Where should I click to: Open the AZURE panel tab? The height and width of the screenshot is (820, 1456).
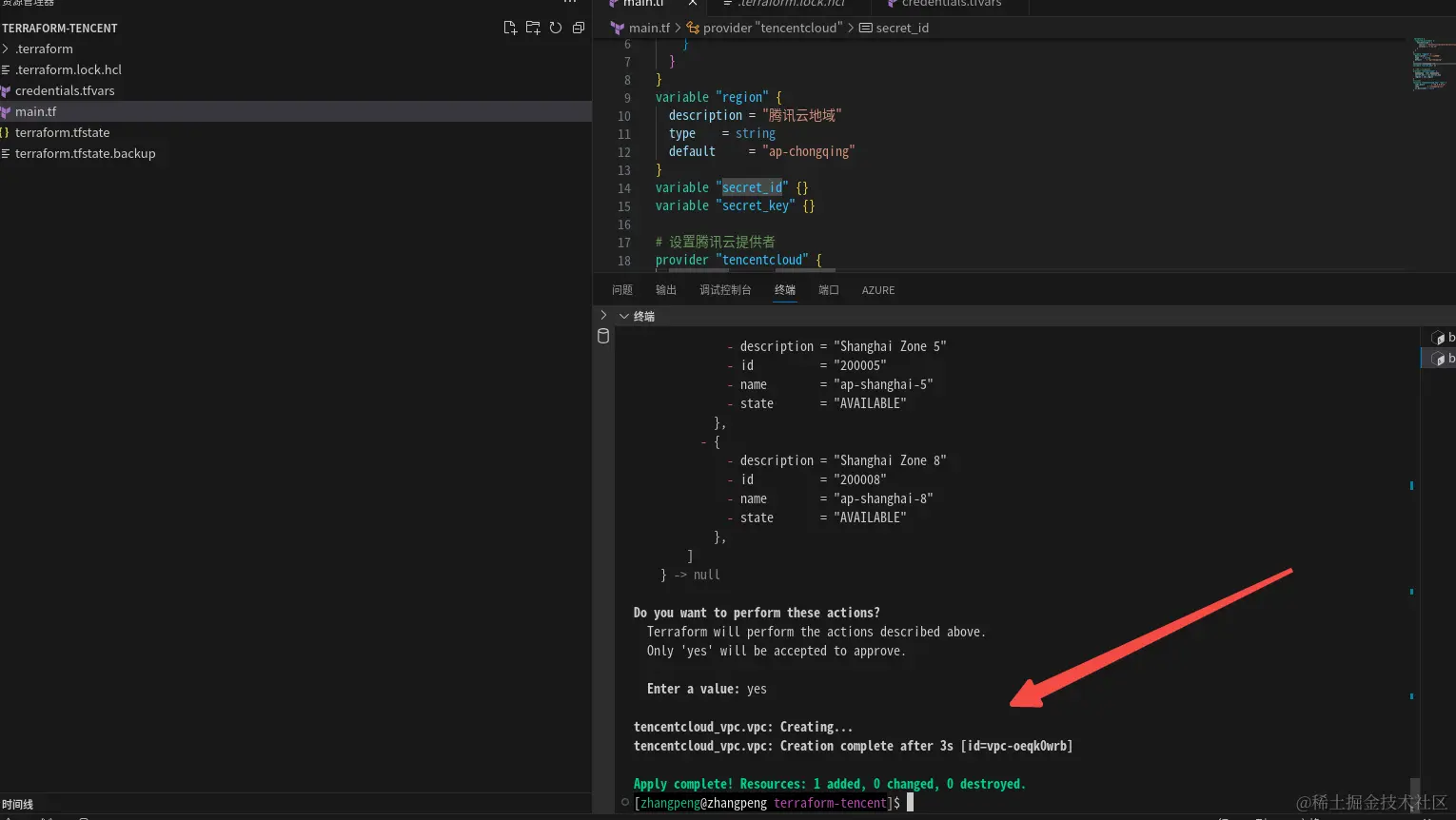[878, 290]
